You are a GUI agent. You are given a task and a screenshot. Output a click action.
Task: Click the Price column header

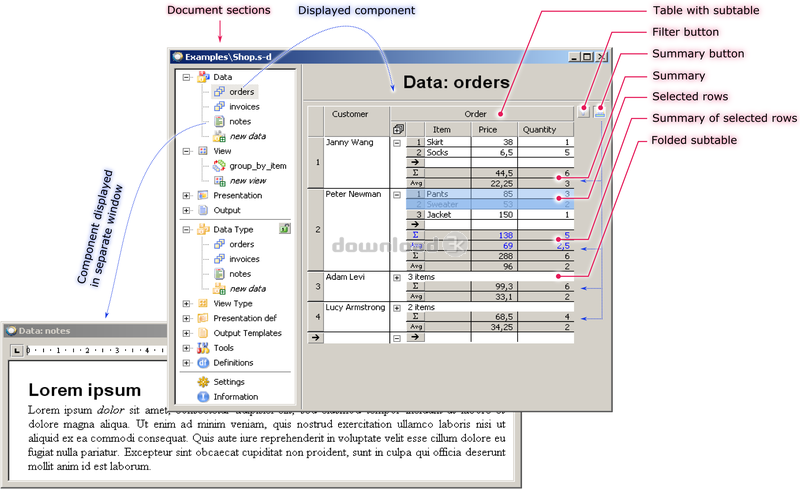494,130
